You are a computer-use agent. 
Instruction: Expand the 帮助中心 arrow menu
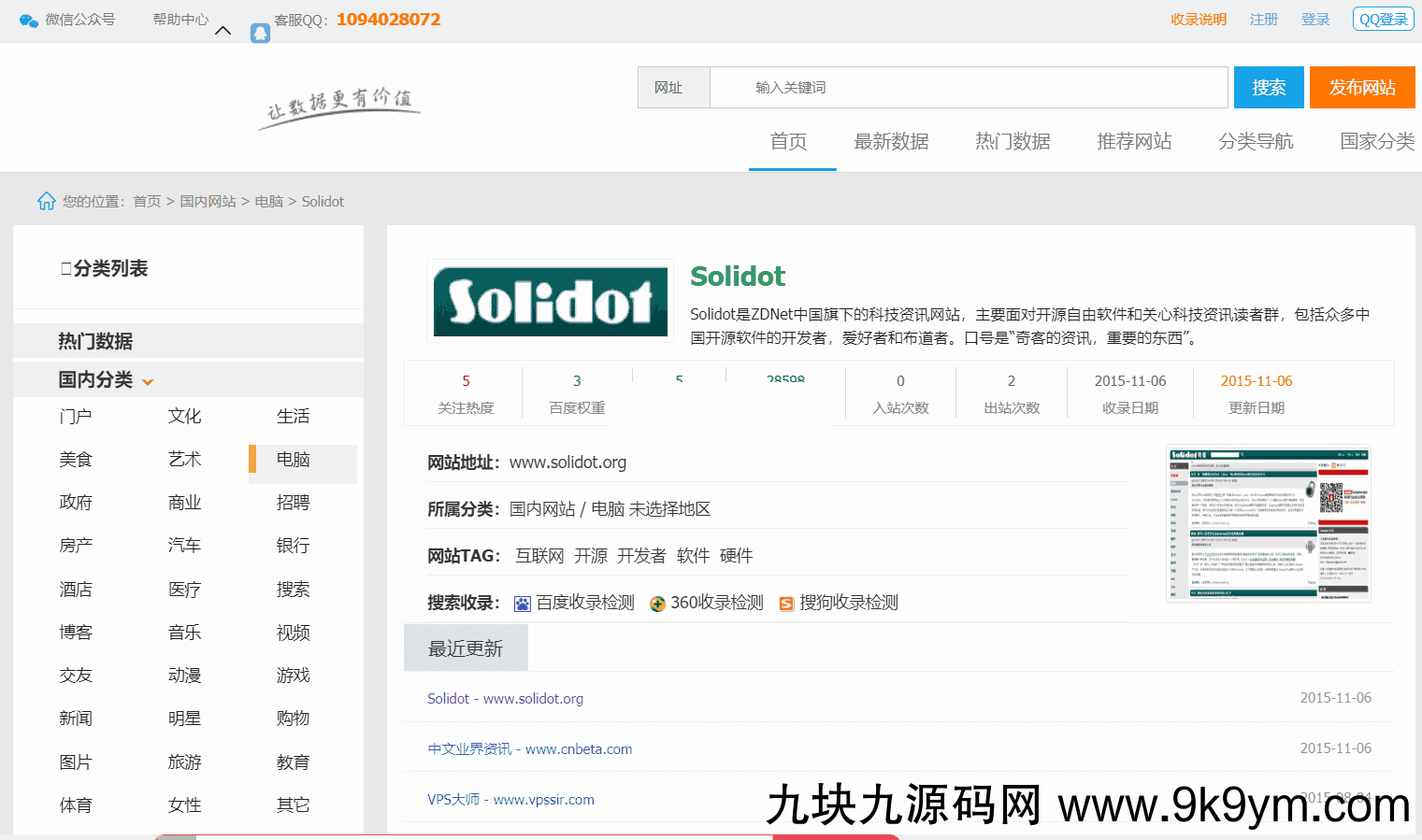point(223,31)
